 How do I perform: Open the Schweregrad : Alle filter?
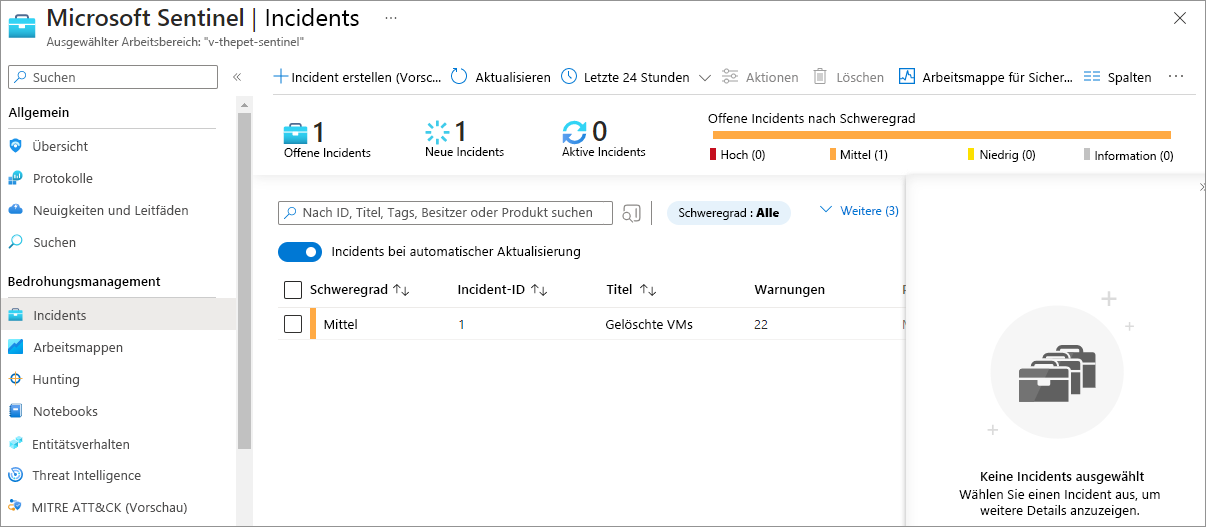click(728, 213)
